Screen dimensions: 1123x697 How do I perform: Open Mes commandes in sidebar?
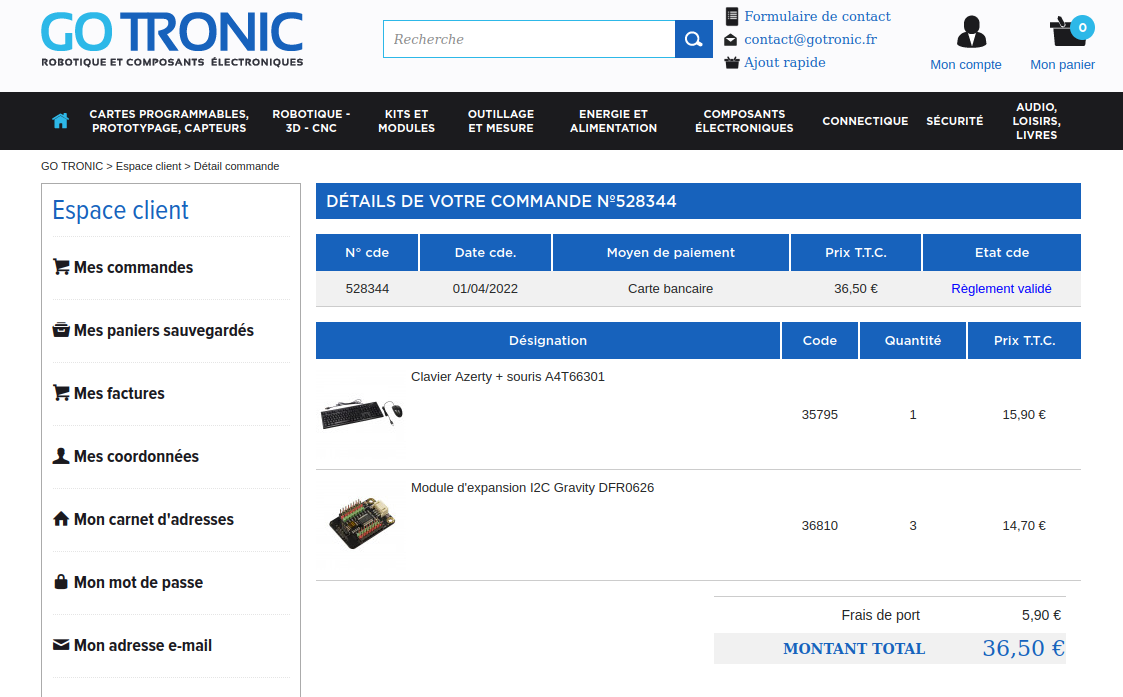133,267
